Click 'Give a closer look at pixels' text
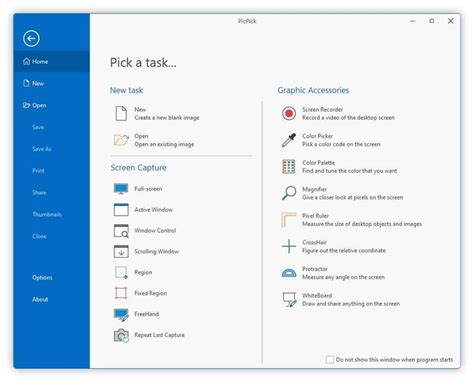Viewport: 474px width, 382px height. 353,198
